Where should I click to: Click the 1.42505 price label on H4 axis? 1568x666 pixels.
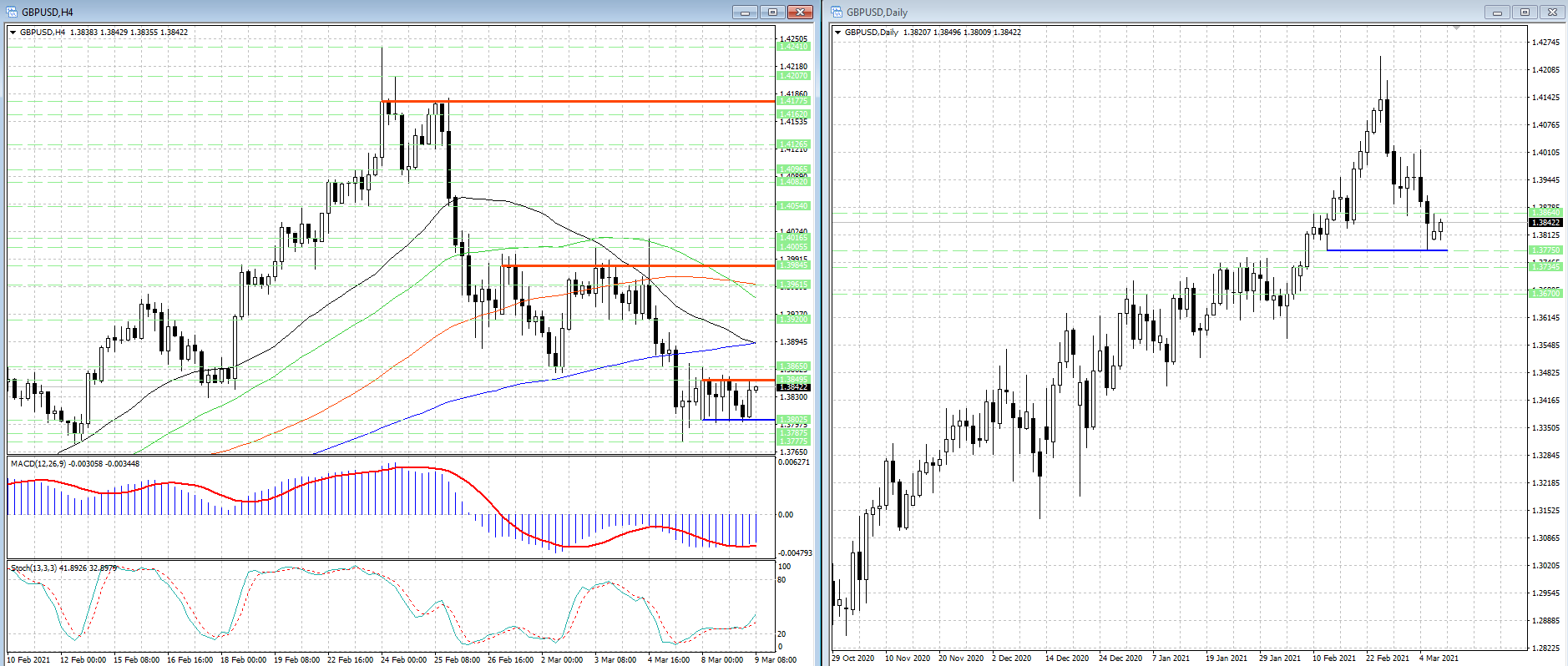click(x=793, y=38)
